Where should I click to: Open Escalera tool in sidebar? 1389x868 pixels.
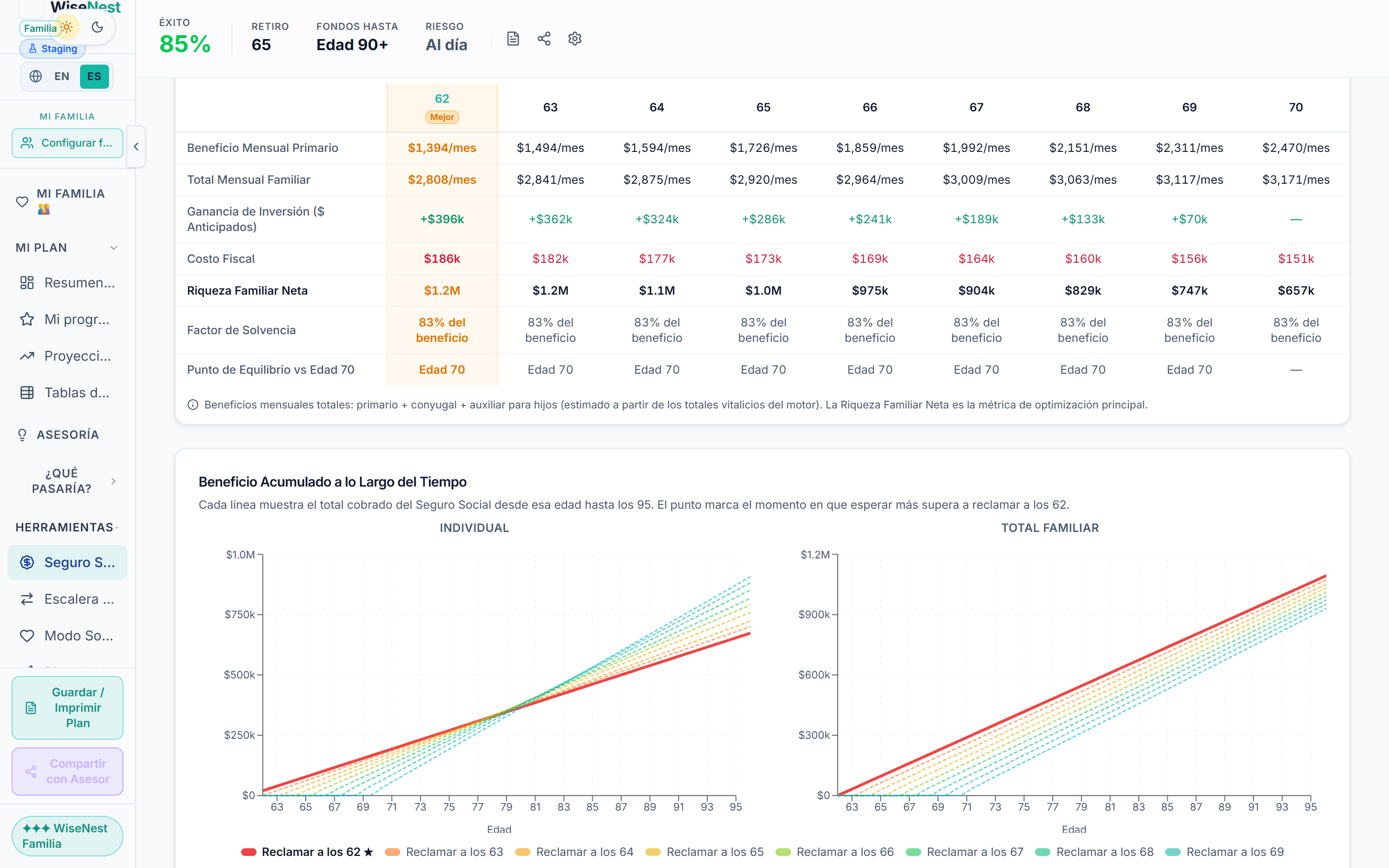tap(67, 599)
